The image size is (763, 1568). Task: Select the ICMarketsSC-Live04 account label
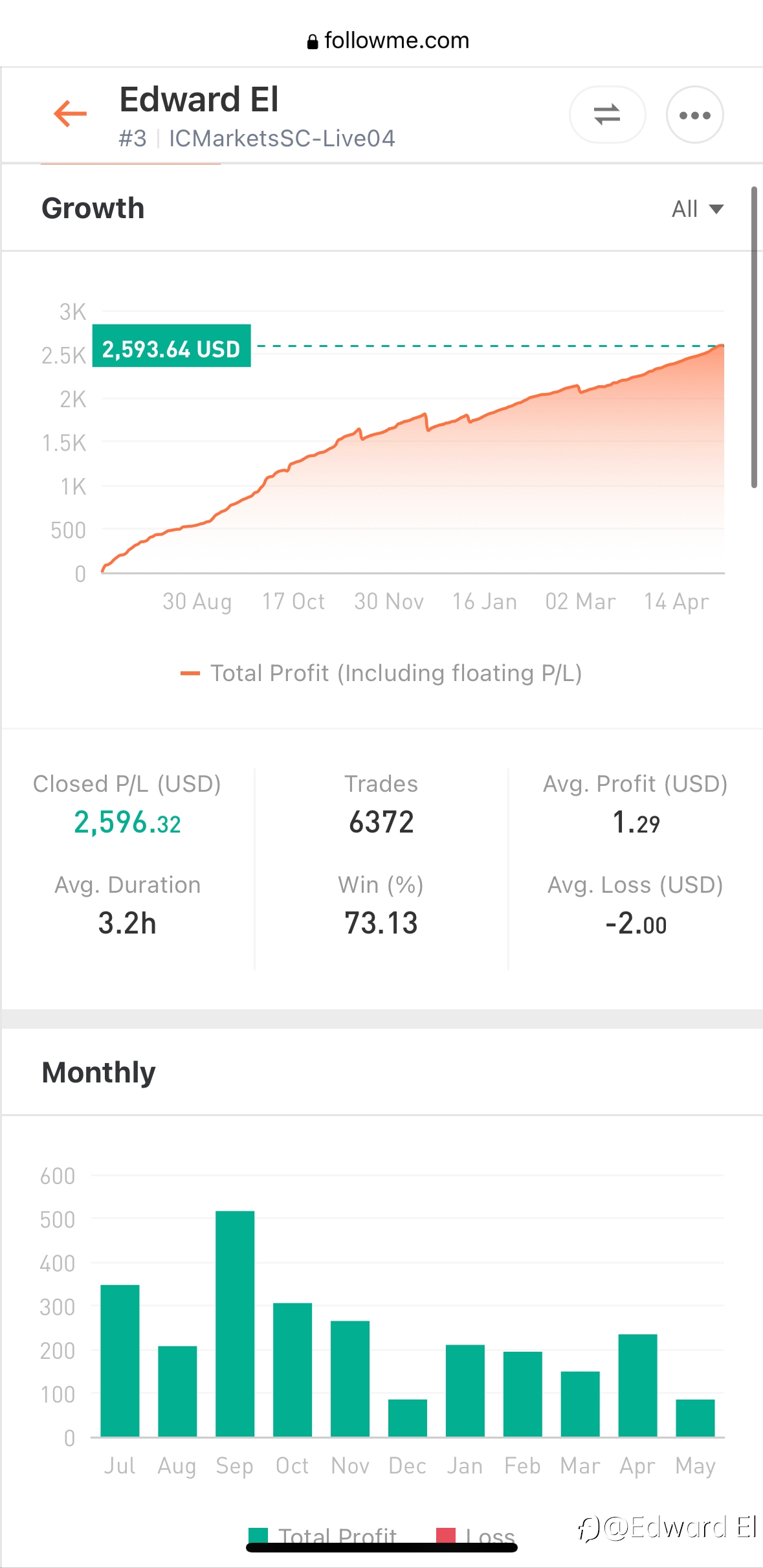tap(282, 138)
